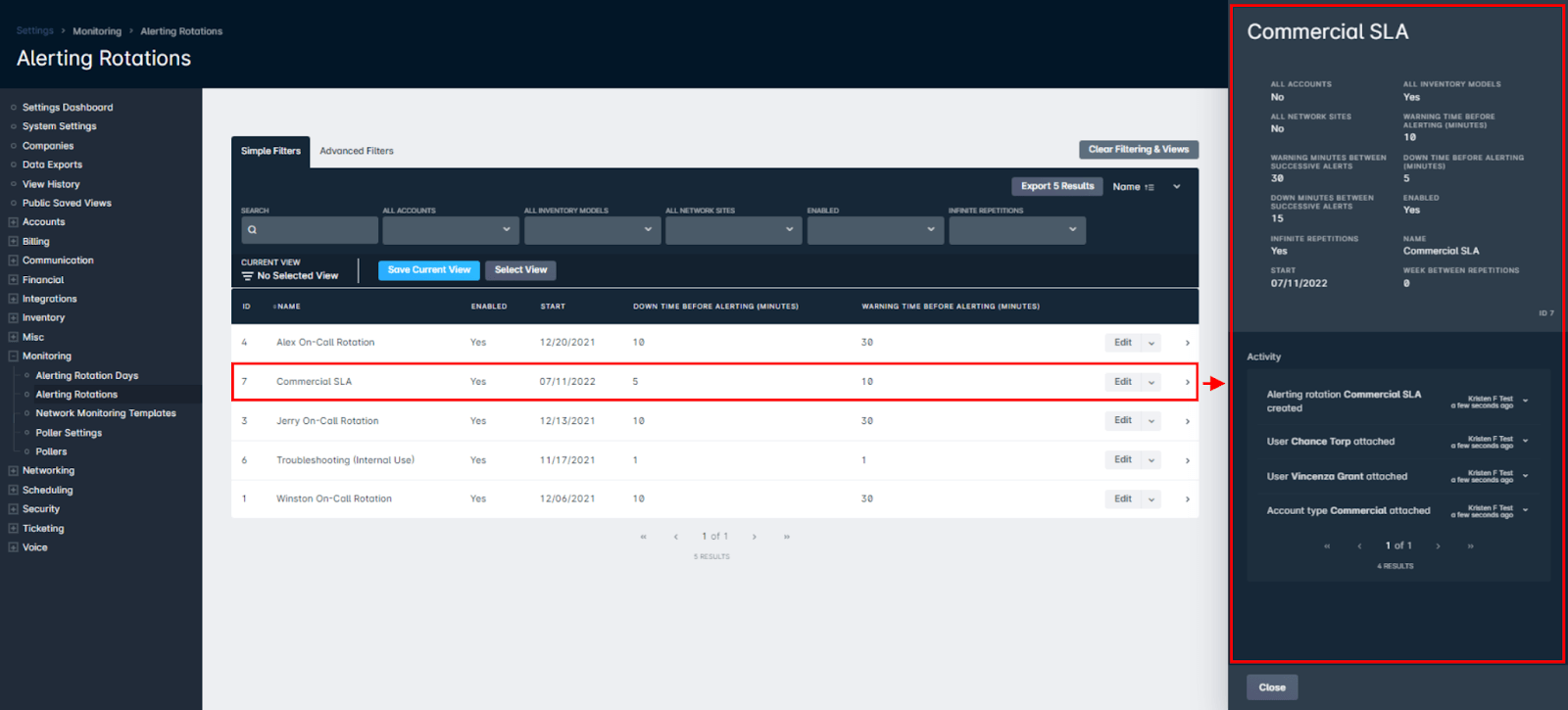Expand the Financial sidebar section
The image size is (1568, 710).
coord(13,280)
